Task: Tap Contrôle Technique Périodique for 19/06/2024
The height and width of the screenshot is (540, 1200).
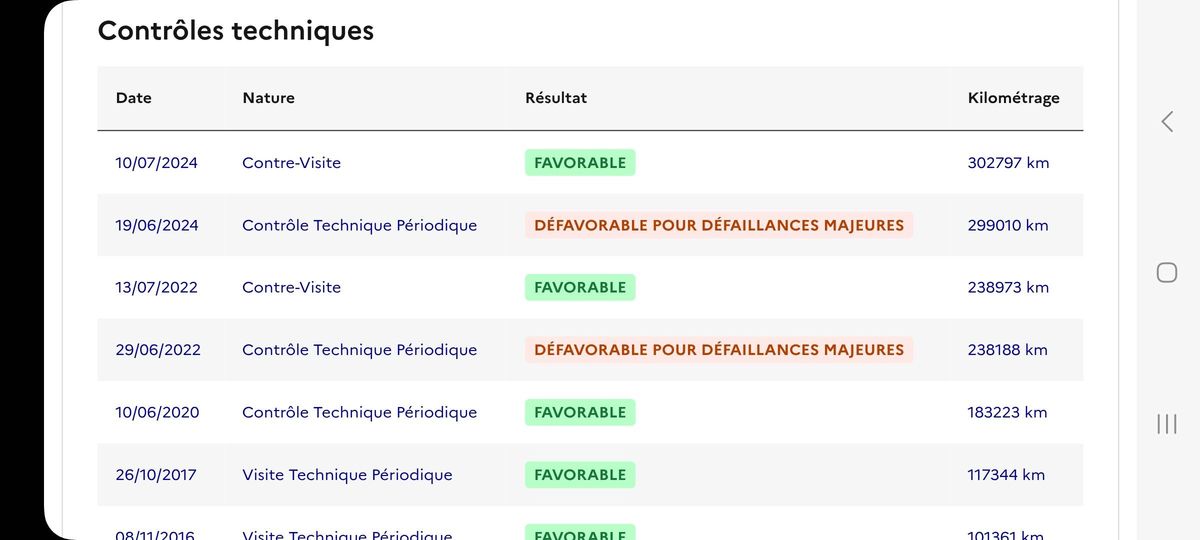Action: (x=359, y=225)
